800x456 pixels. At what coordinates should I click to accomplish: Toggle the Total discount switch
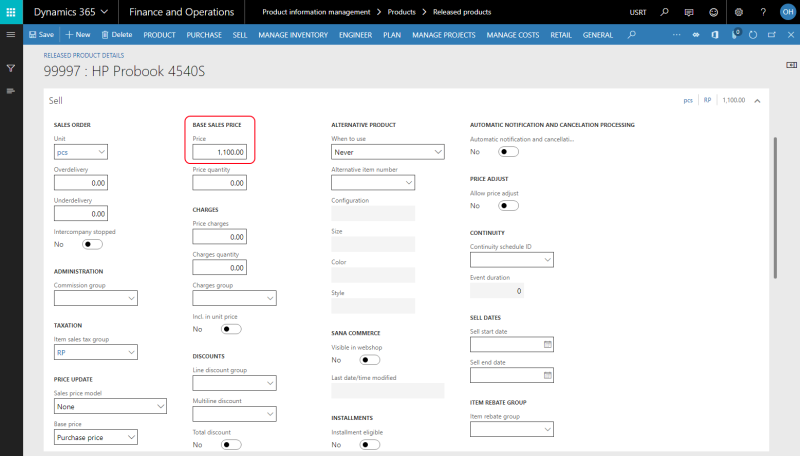click(x=231, y=445)
